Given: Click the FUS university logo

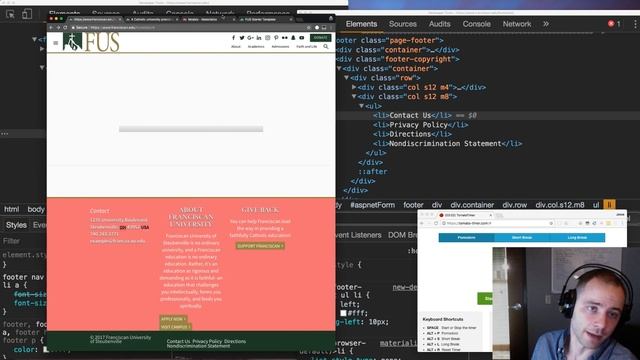Looking at the screenshot, I should pos(91,42).
